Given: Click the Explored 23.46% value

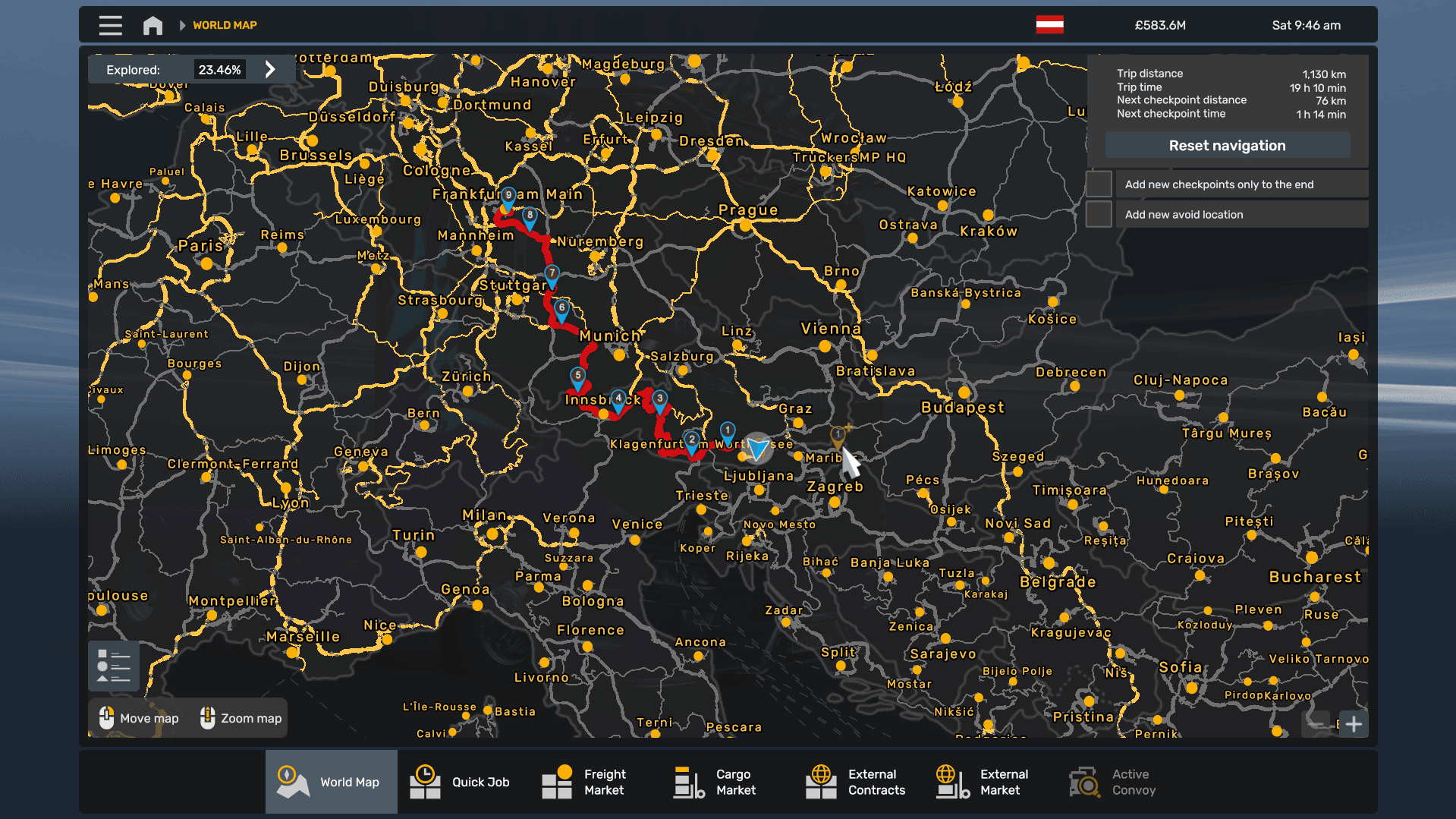Looking at the screenshot, I should (219, 70).
